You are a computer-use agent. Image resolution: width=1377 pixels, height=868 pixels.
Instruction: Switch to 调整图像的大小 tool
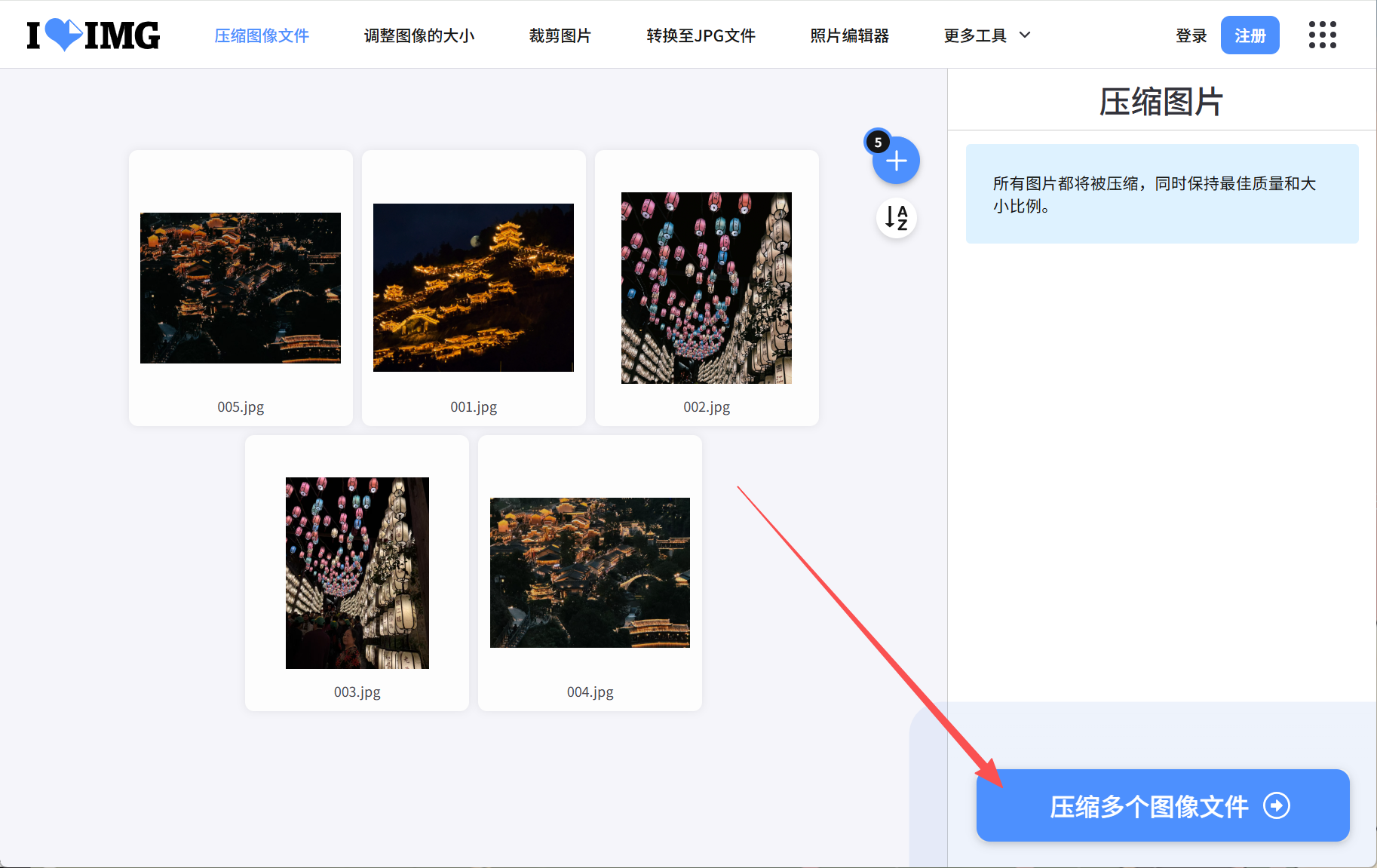[x=419, y=35]
